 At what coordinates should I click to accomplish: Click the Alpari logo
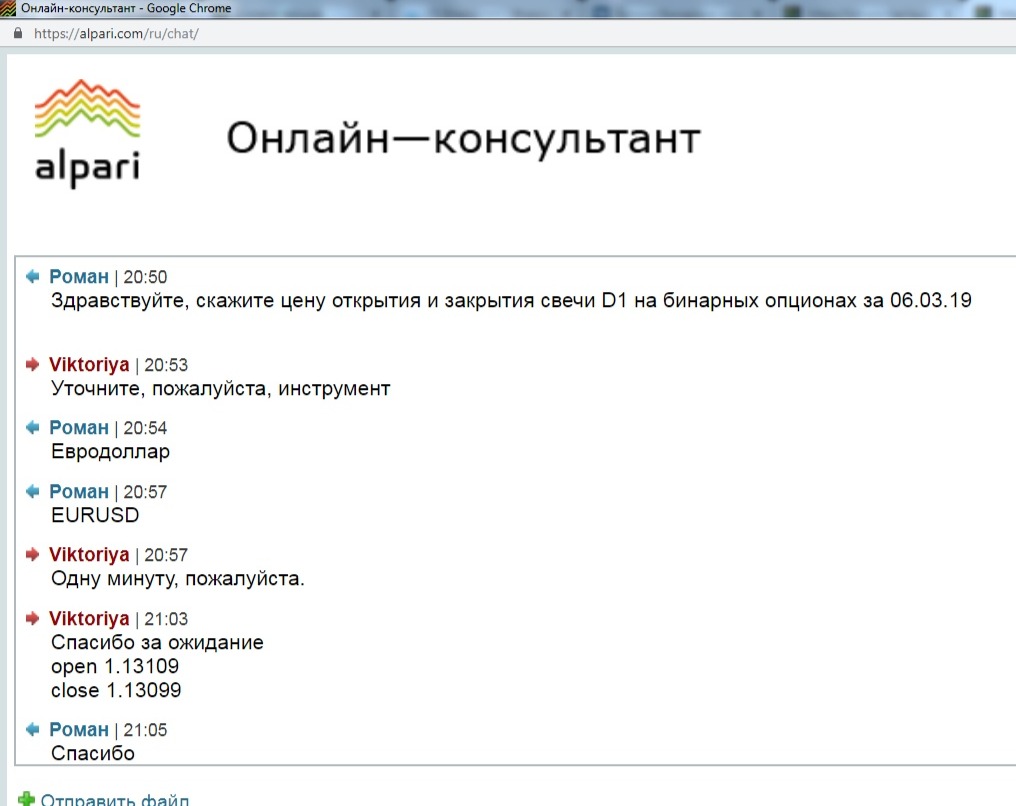(88, 133)
